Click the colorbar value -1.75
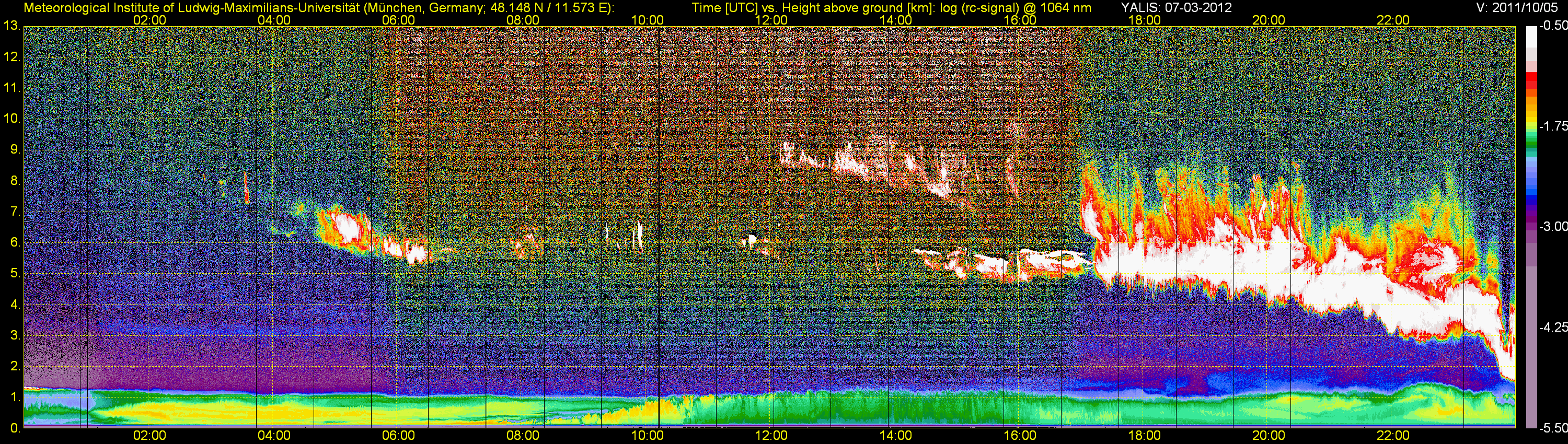 coord(1553,126)
